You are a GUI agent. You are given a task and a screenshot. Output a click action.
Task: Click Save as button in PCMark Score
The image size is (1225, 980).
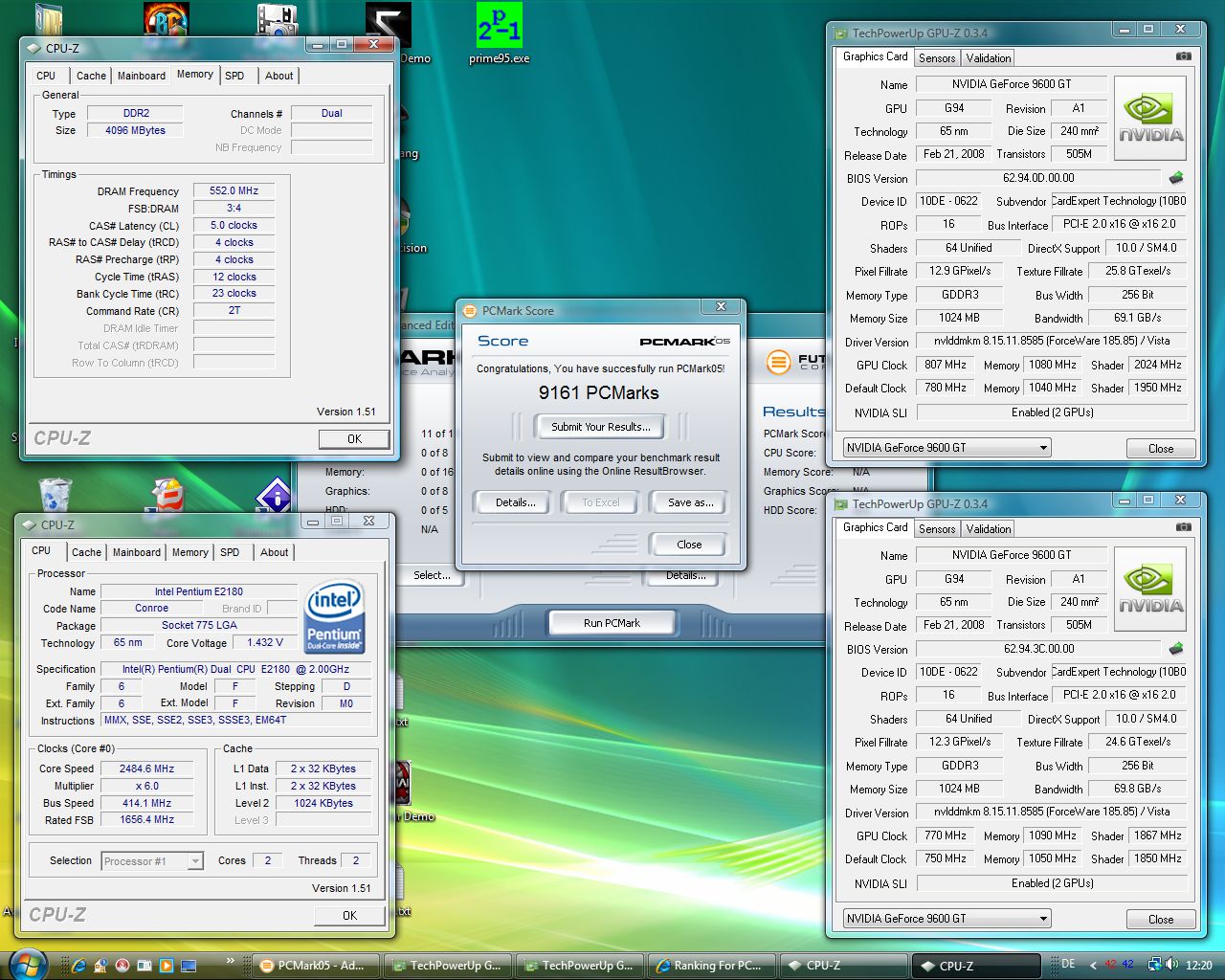tap(689, 502)
